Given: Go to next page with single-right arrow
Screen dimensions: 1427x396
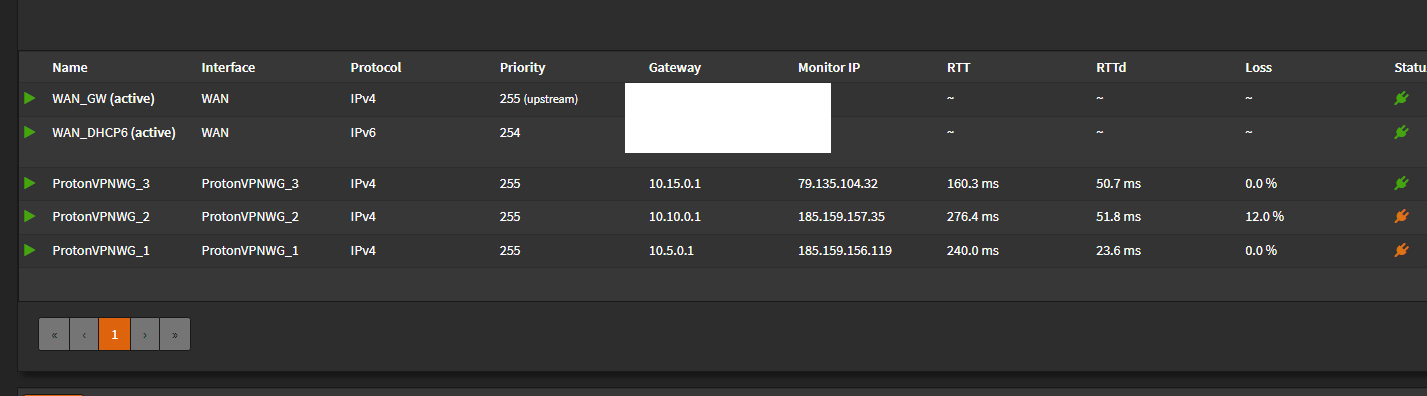Looking at the screenshot, I should pos(145,334).
